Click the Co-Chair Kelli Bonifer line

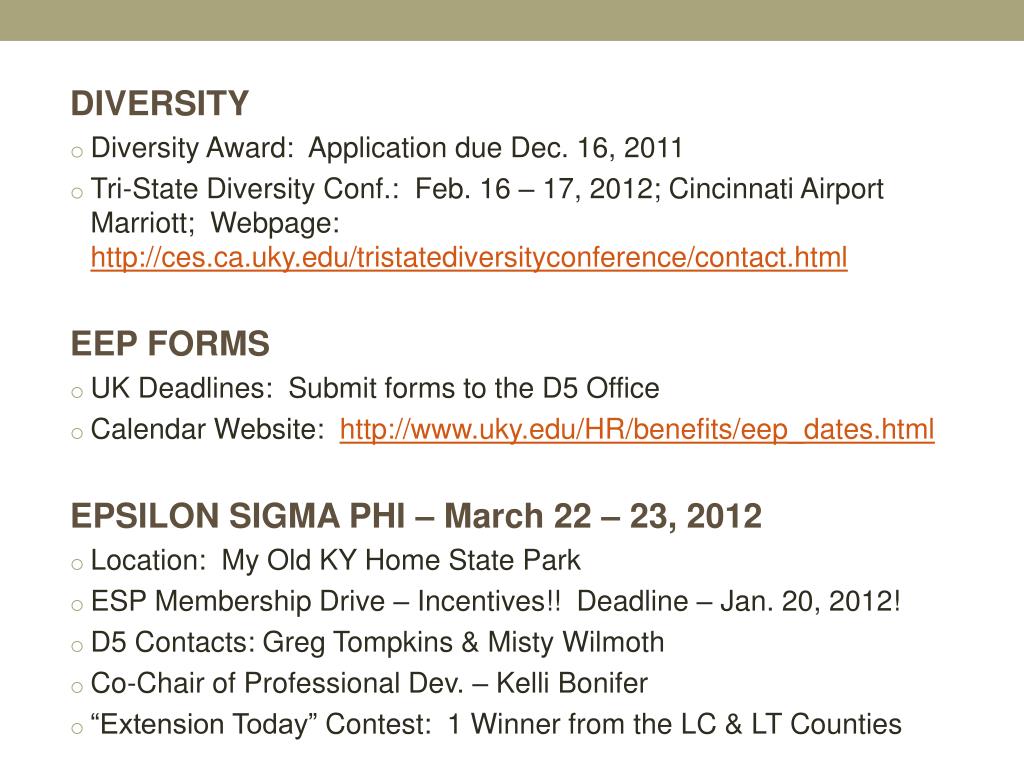point(369,683)
